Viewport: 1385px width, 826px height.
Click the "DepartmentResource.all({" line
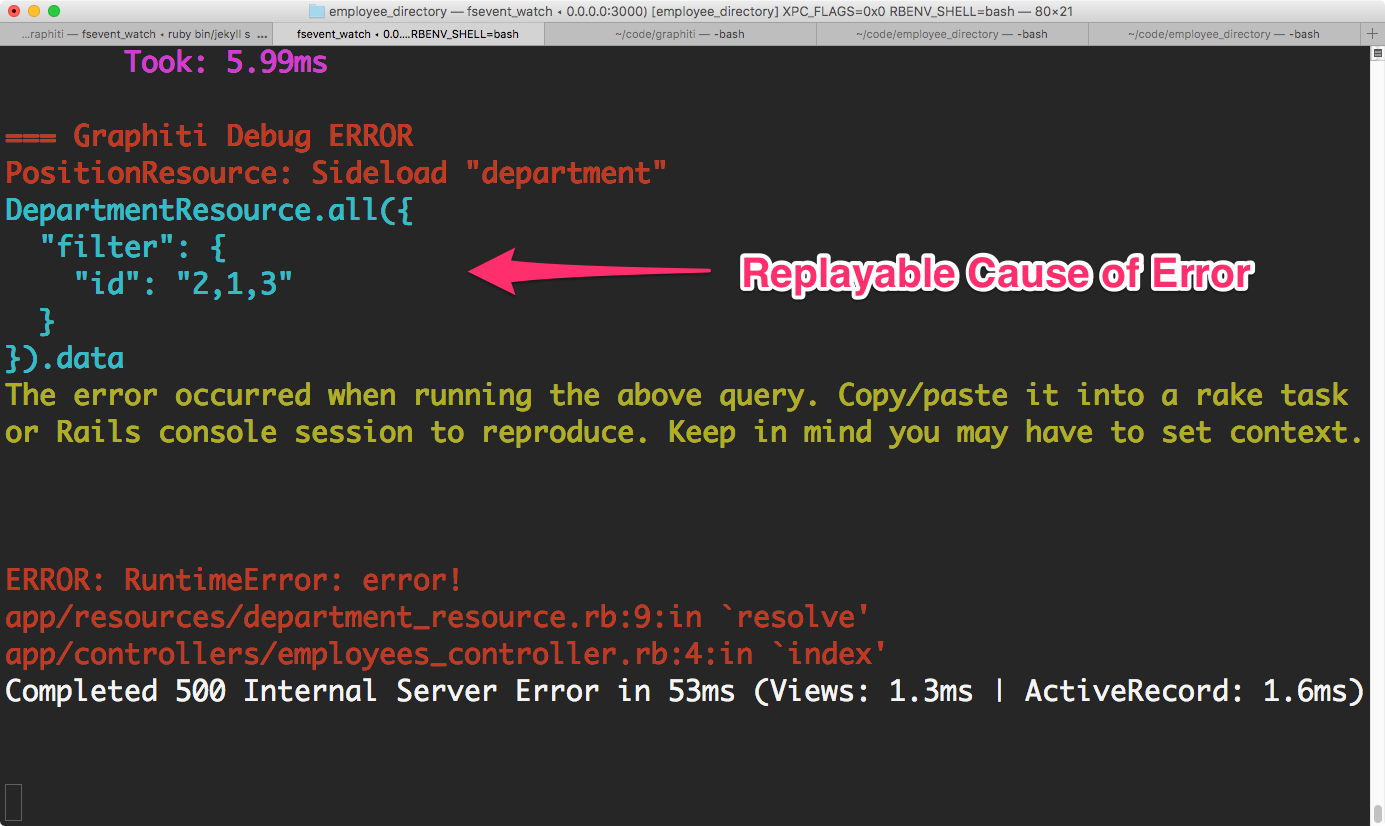(x=209, y=210)
